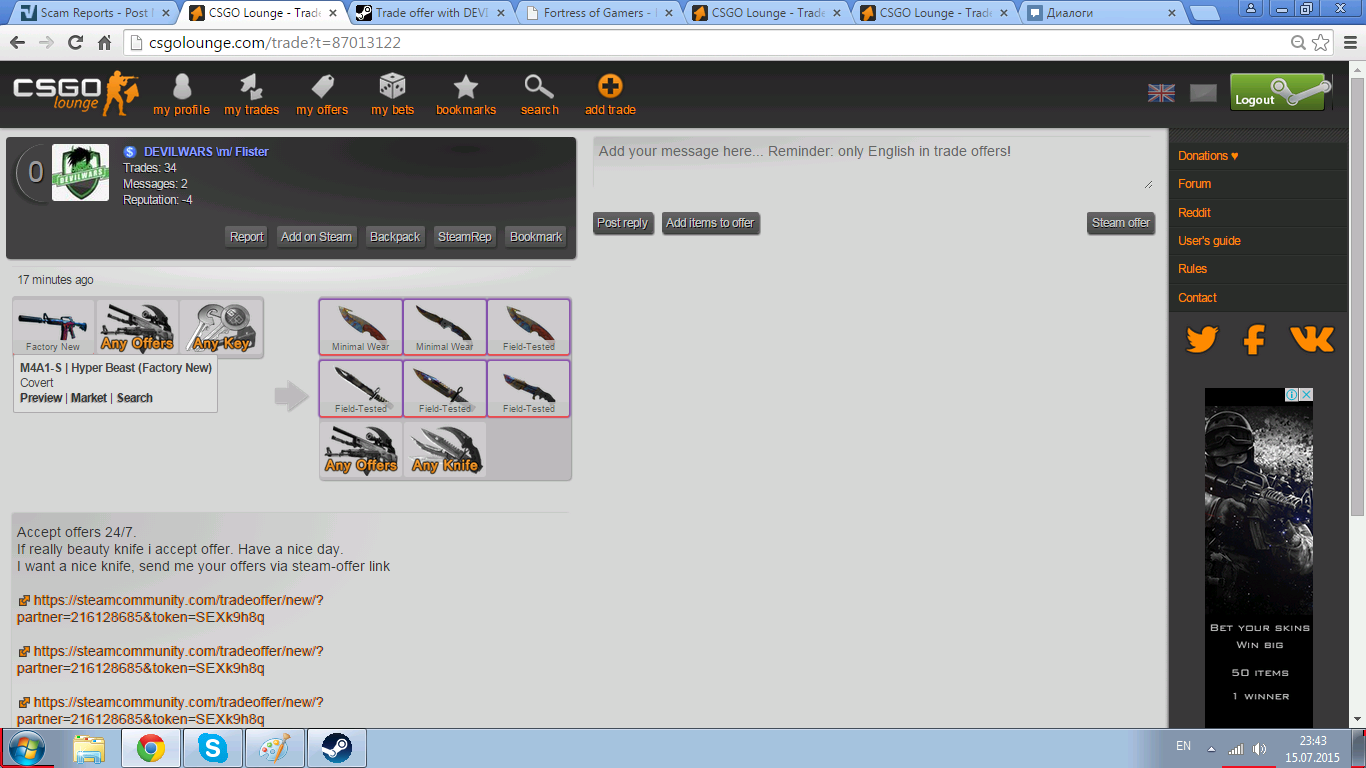Viewport: 1366px width, 768px height.
Task: Switch to Scam Reports browser tab
Action: tap(92, 13)
